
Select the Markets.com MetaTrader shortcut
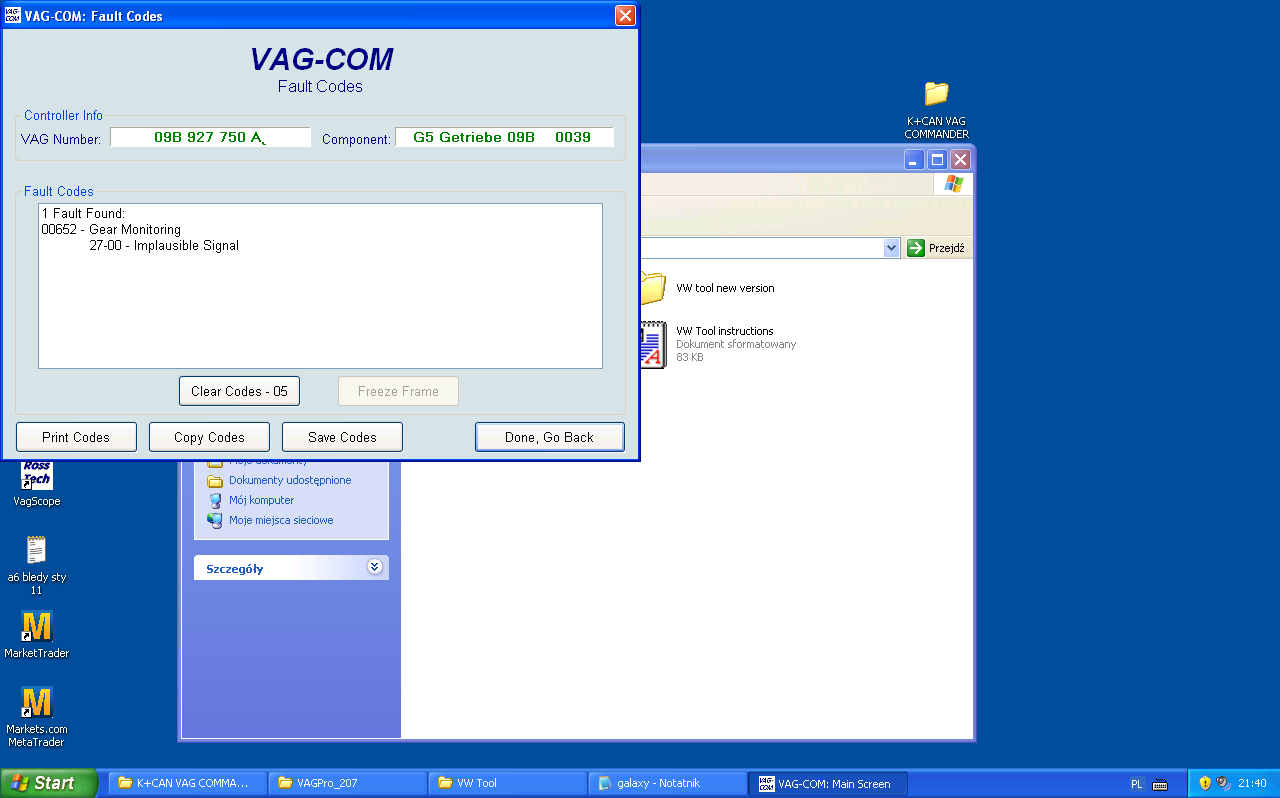[x=37, y=717]
